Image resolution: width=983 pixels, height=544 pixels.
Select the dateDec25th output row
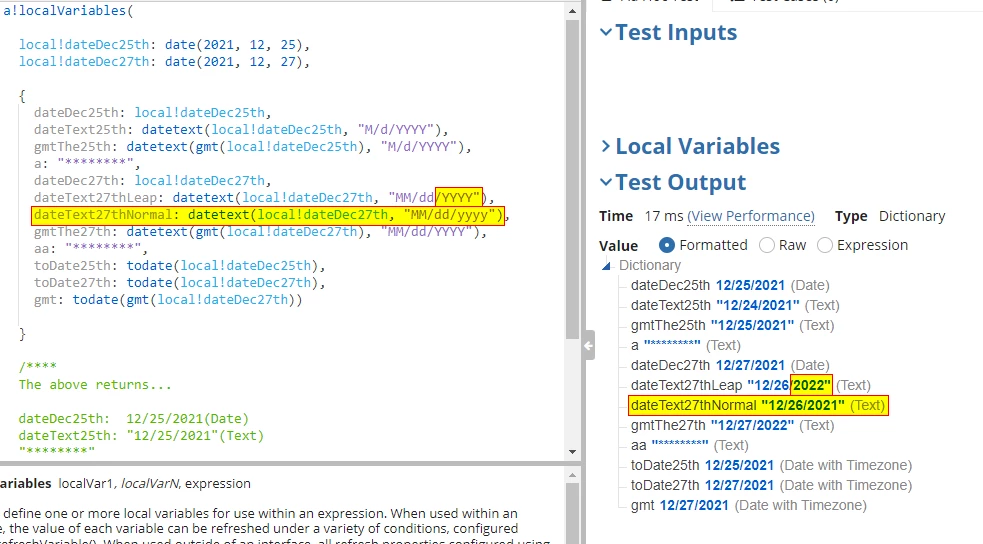point(730,285)
